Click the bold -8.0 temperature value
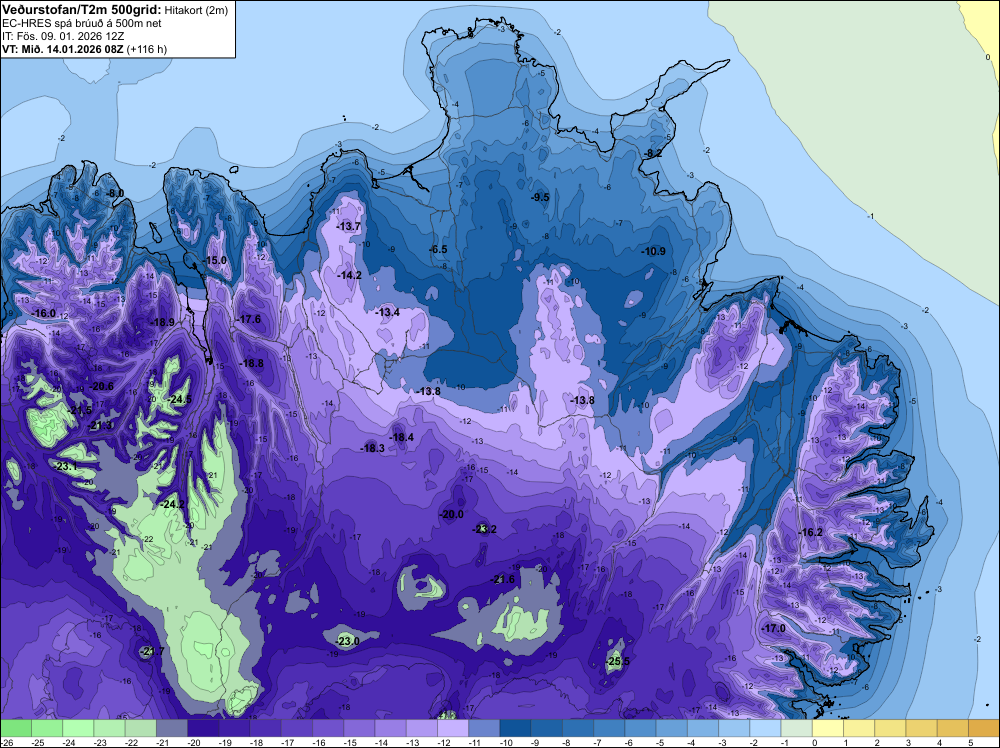This screenshot has width=1000, height=748. pyautogui.click(x=115, y=193)
